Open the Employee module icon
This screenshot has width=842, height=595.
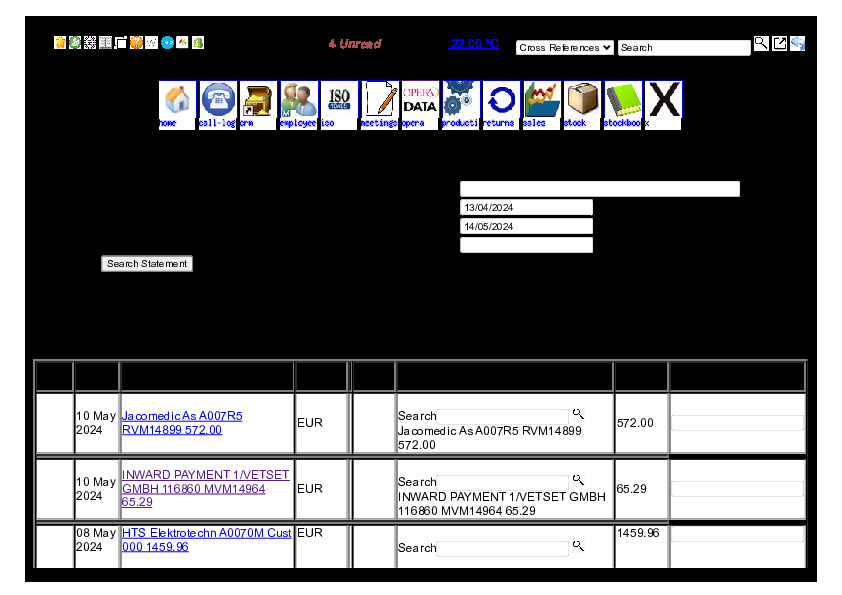pos(298,101)
